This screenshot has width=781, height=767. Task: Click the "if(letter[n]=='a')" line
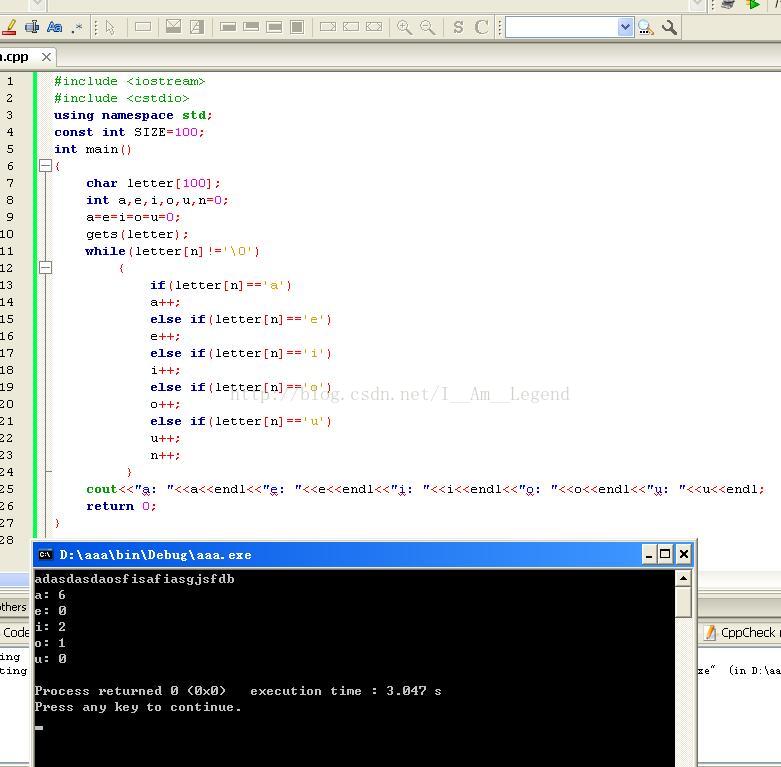tap(221, 285)
